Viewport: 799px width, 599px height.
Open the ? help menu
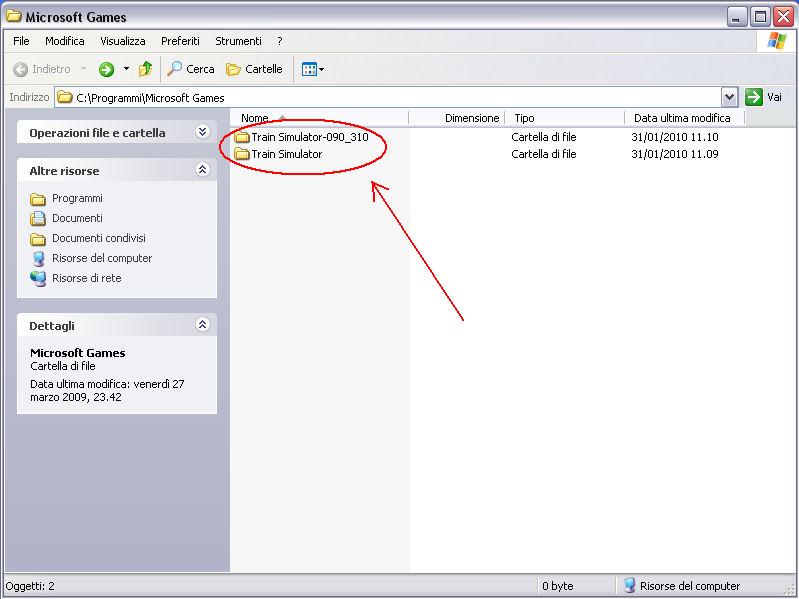tap(280, 41)
